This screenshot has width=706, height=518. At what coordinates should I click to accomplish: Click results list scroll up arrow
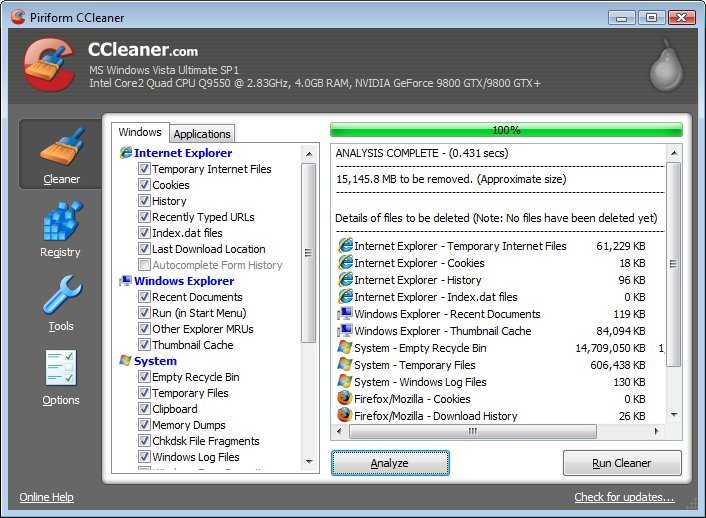click(674, 153)
